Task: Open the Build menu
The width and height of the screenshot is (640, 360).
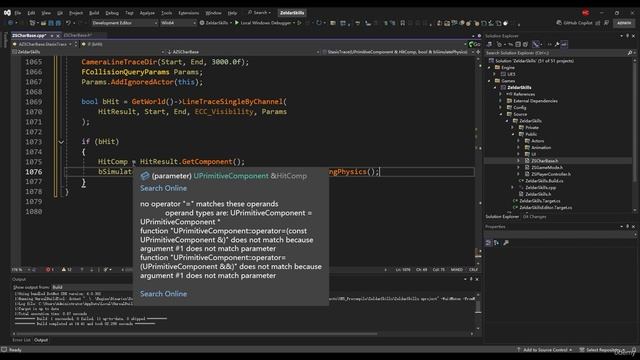Action: pyautogui.click(x=94, y=13)
